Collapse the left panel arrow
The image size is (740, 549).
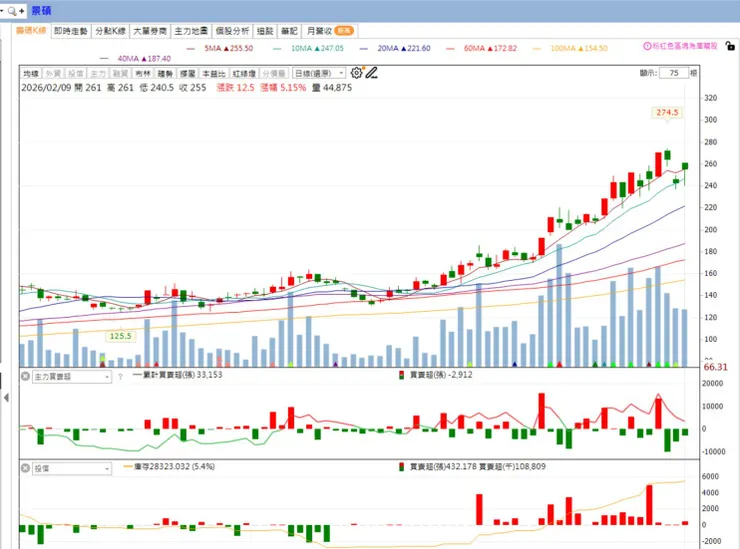click(6, 398)
